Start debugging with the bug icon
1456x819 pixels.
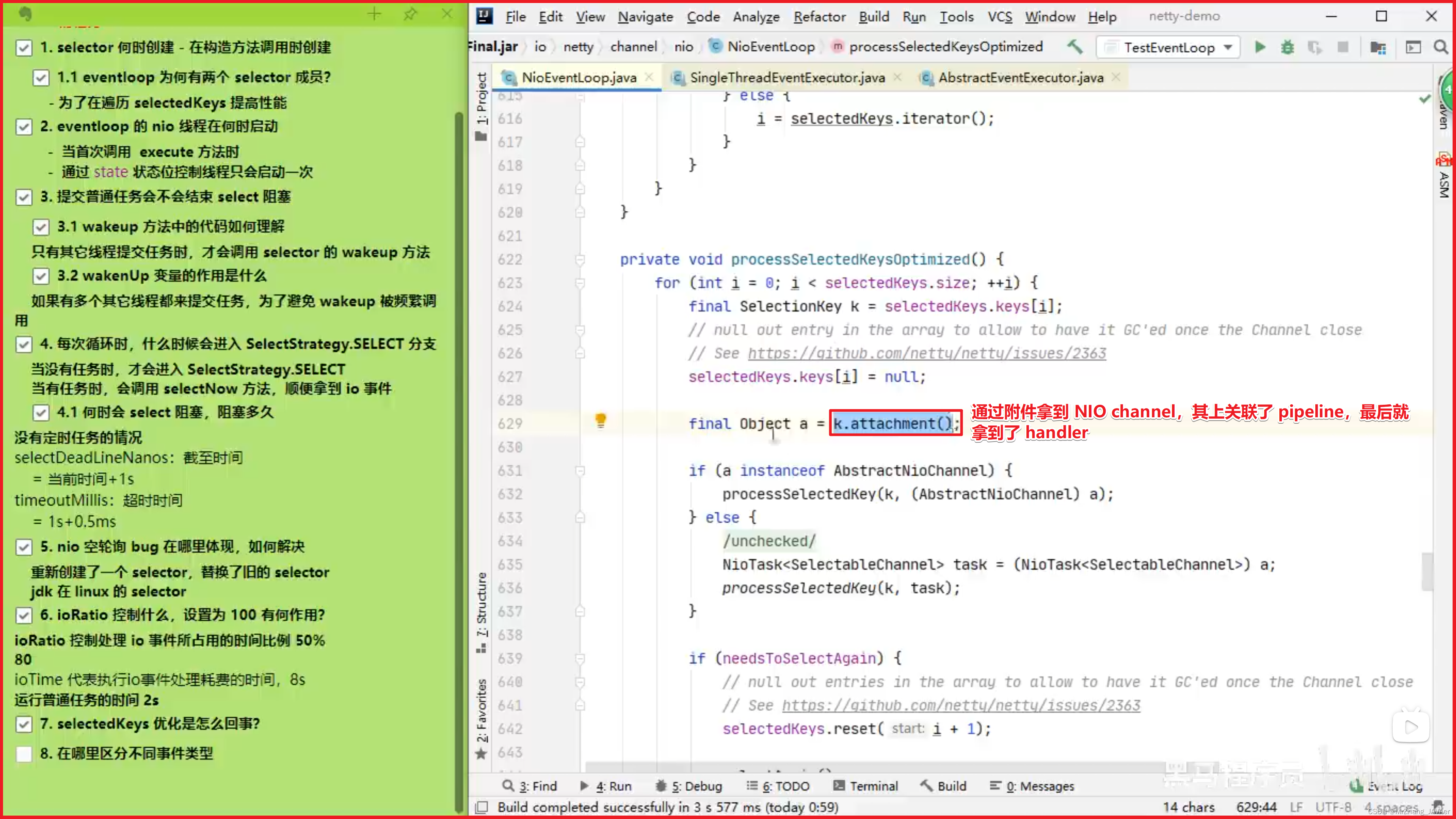[1288, 47]
